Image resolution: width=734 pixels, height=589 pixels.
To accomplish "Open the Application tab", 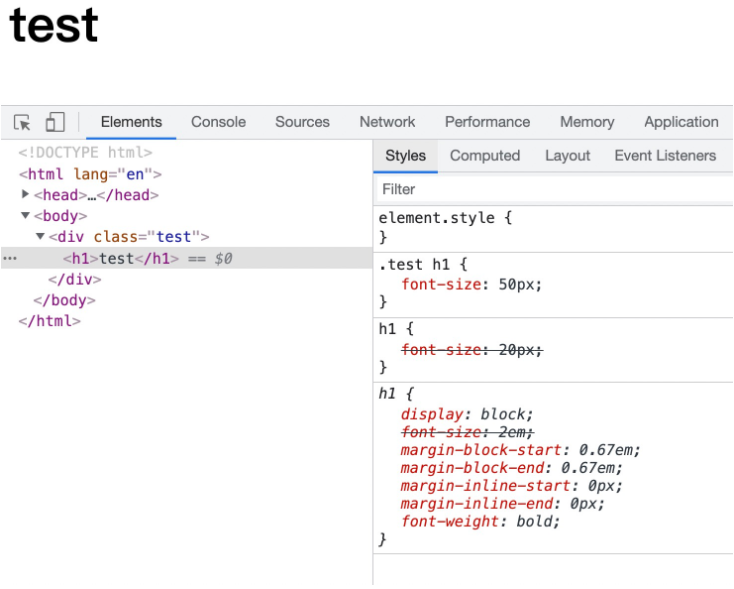I will click(681, 122).
